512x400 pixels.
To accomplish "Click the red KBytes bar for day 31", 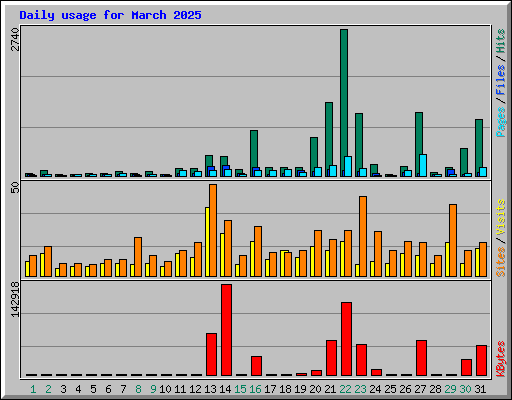I will pyautogui.click(x=482, y=361).
